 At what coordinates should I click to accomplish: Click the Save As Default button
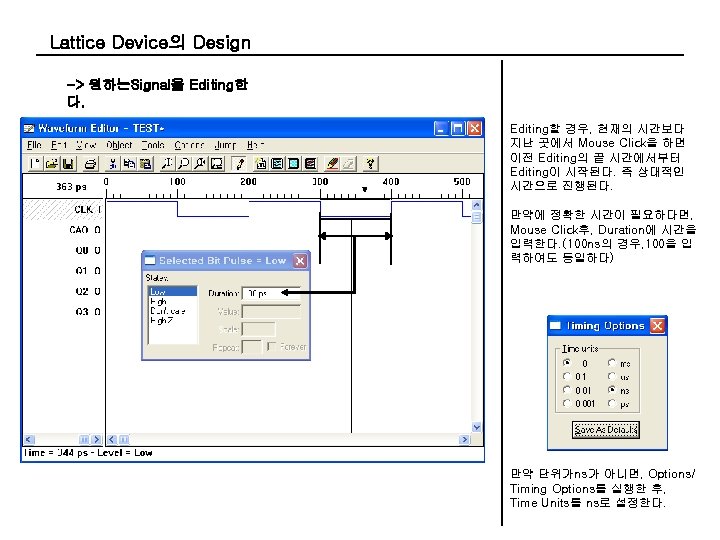coord(605,430)
